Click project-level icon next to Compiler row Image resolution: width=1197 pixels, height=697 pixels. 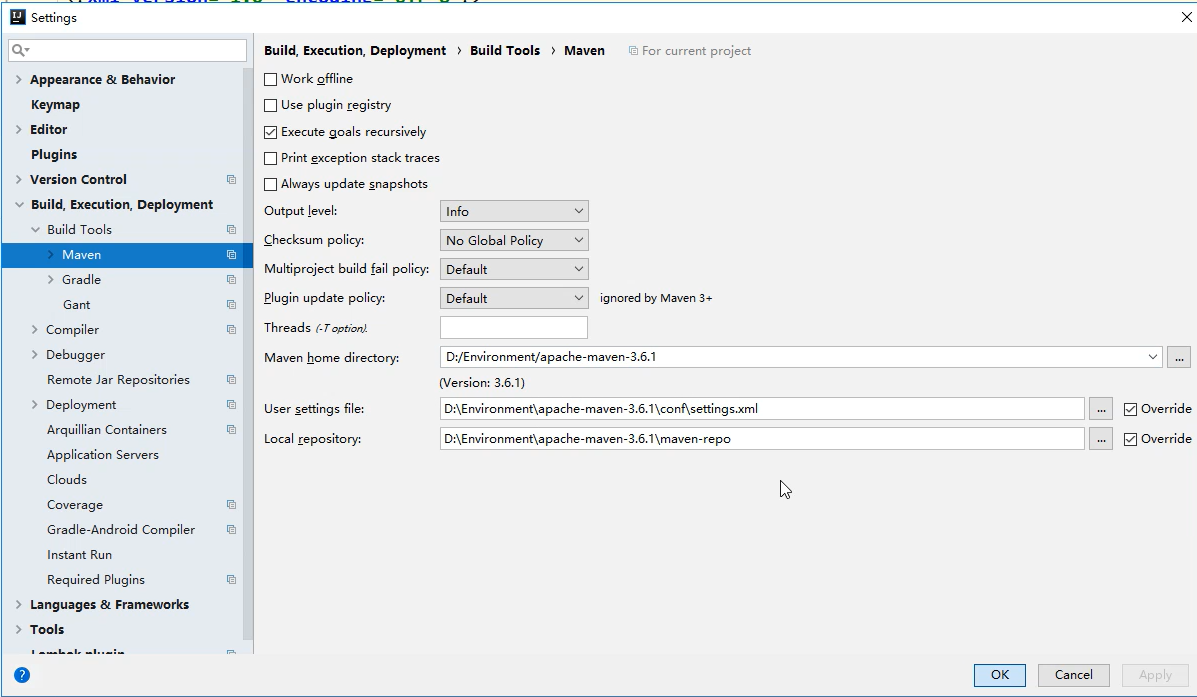231,330
